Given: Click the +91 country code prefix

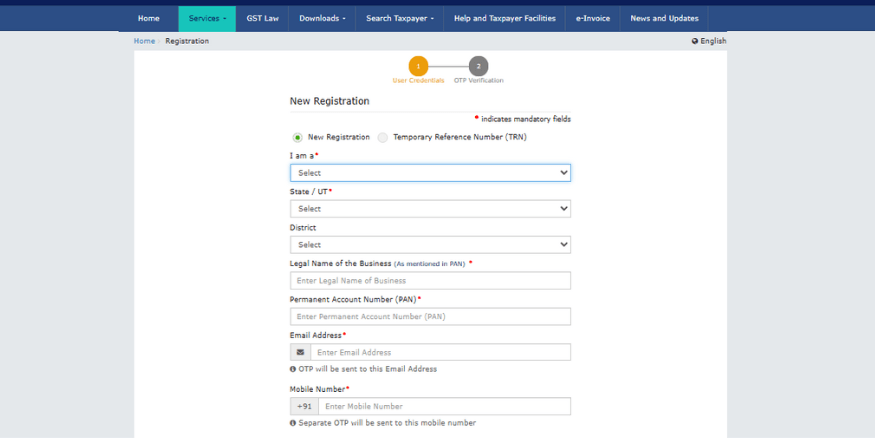Looking at the screenshot, I should click(x=304, y=406).
